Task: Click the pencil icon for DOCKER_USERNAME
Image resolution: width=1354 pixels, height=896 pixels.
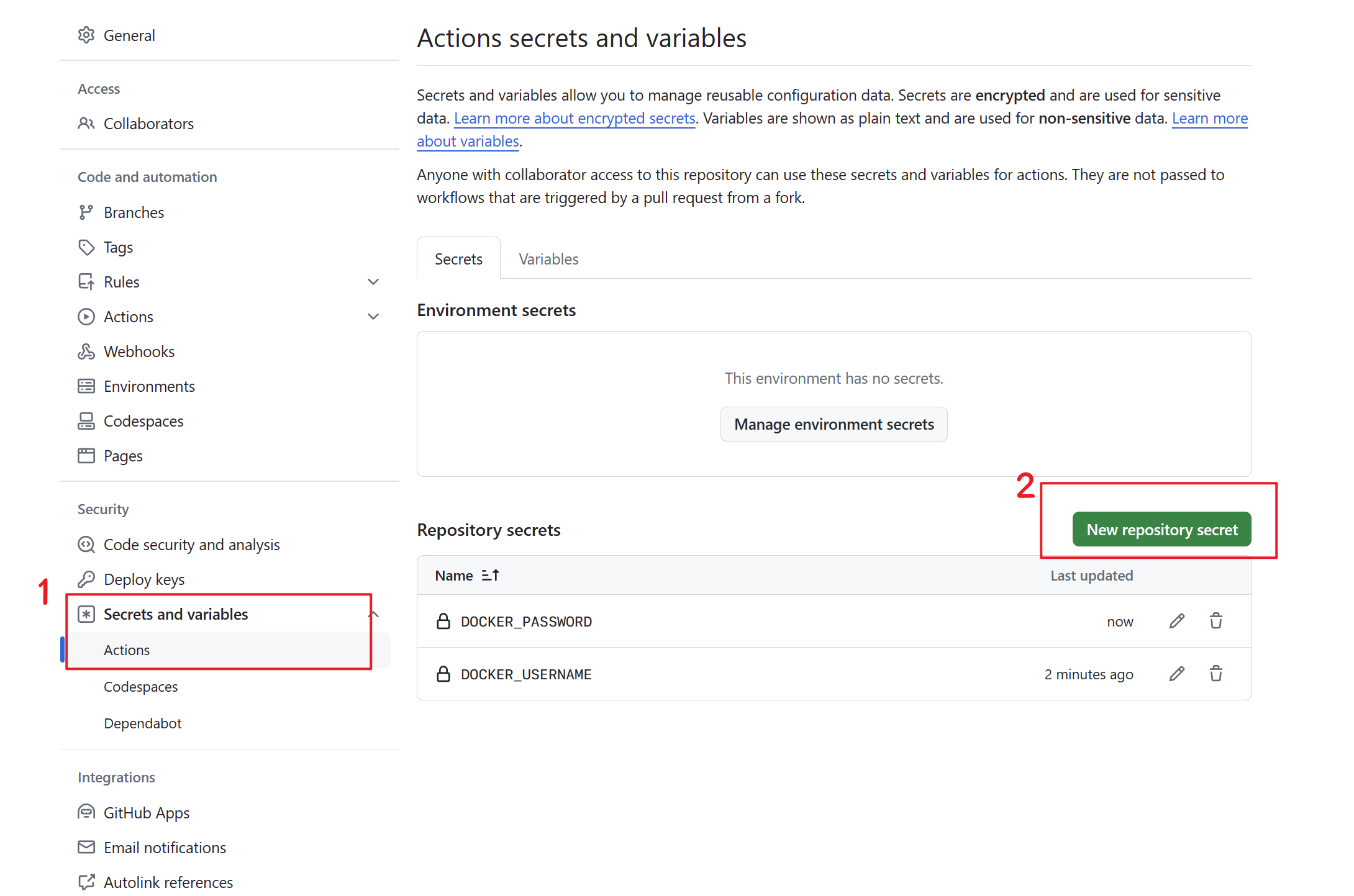Action: [1176, 674]
